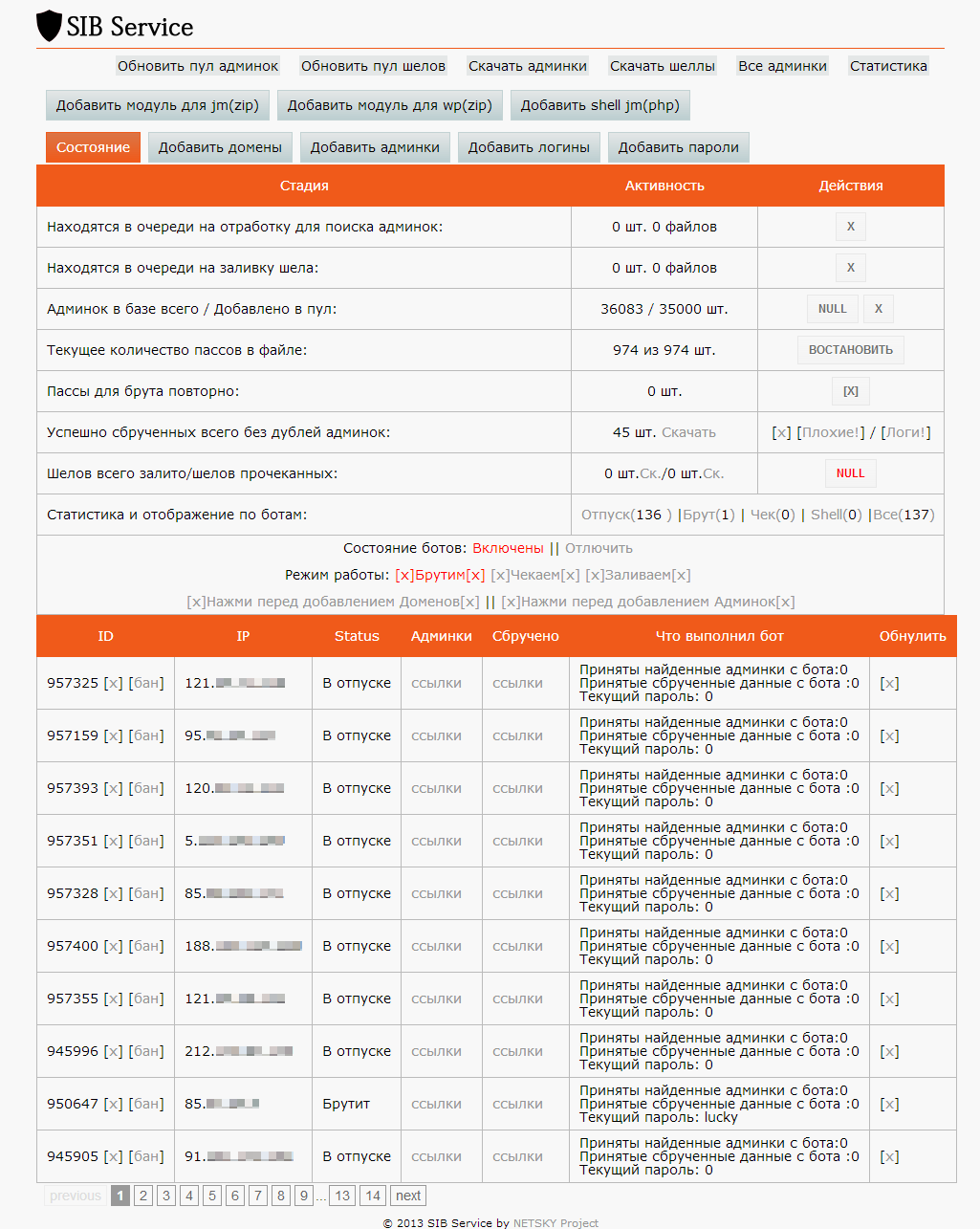Click Нажми перед добавлением Админок link

click(x=648, y=602)
